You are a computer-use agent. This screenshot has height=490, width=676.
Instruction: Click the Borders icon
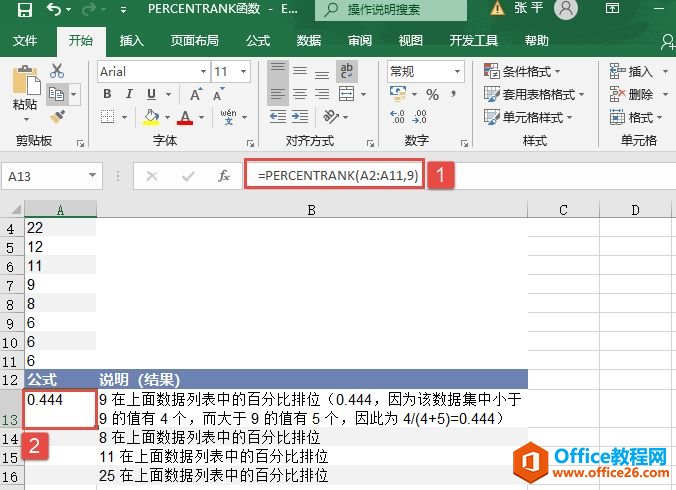(107, 116)
